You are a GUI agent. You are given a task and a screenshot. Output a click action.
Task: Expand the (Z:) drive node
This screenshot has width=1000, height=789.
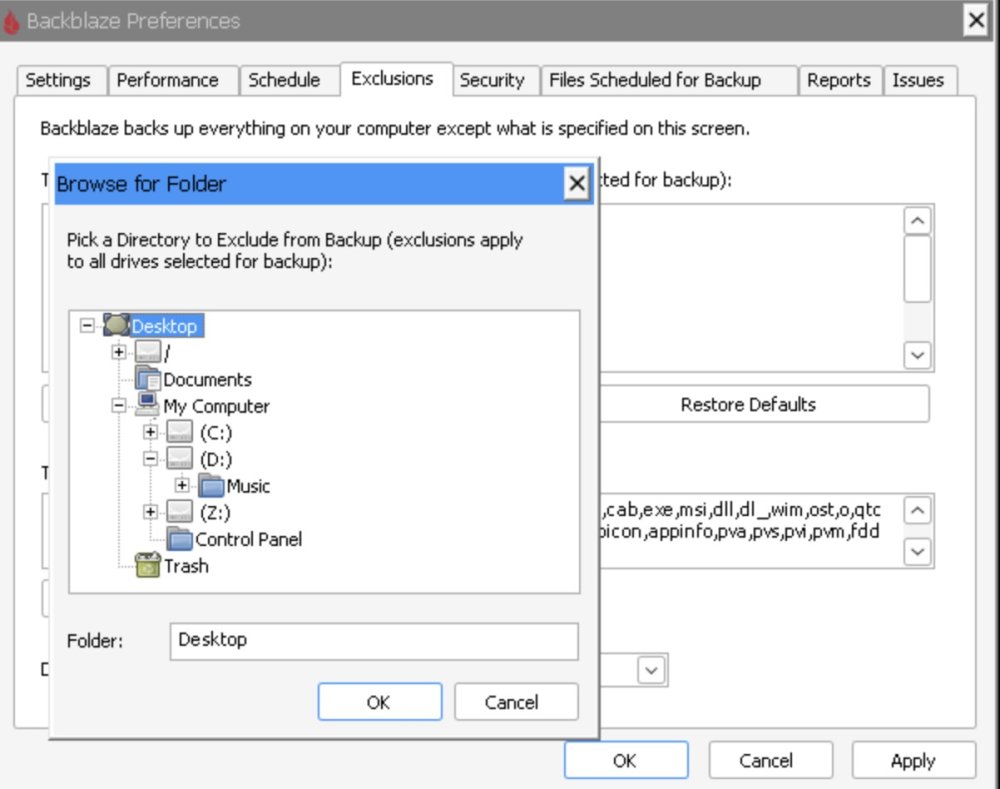point(151,512)
